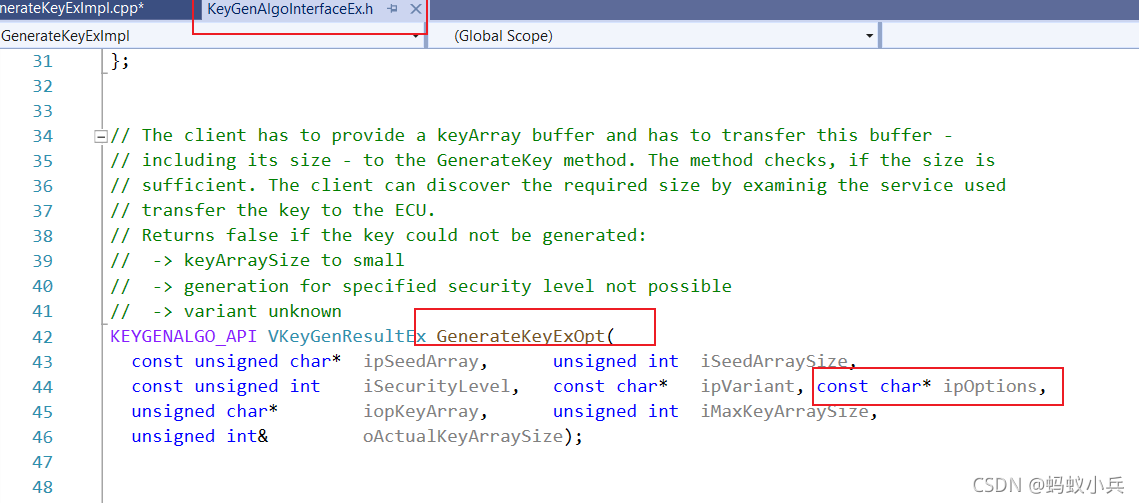This screenshot has height=503, width=1139.
Task: Click the GenerateKeyExOpt function name
Action: (521, 337)
